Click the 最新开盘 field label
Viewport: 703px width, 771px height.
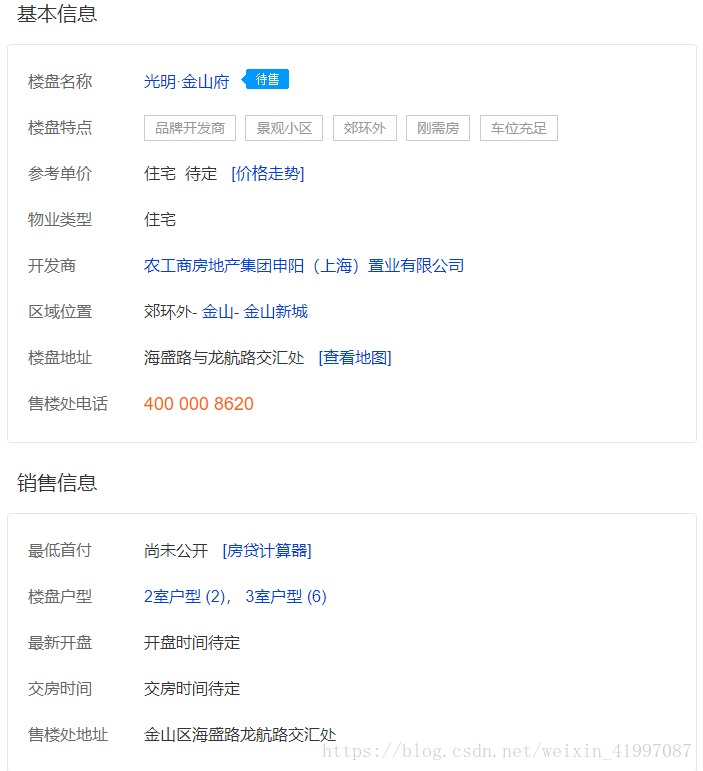(x=60, y=643)
